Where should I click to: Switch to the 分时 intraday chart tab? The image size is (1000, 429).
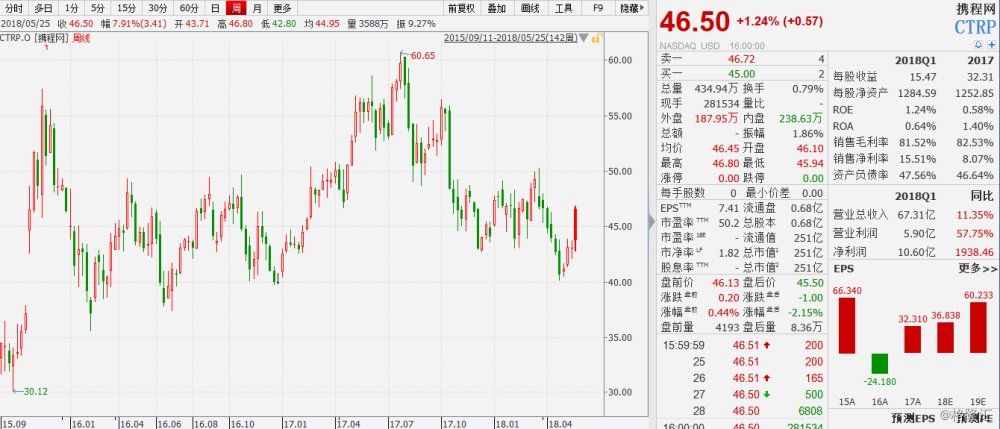pos(14,7)
